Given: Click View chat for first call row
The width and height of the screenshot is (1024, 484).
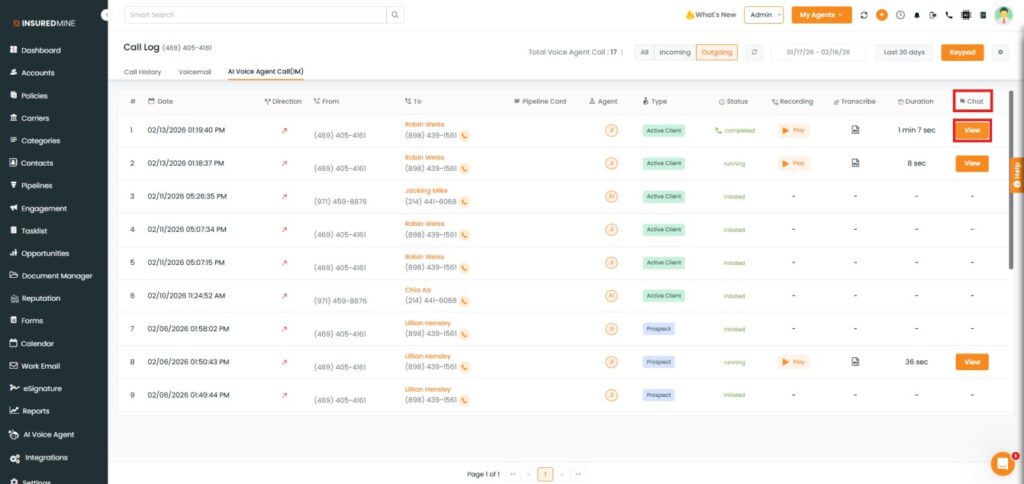Looking at the screenshot, I should (971, 130).
